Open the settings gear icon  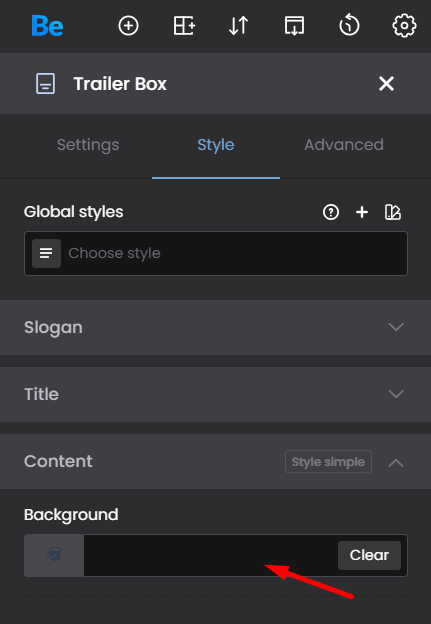point(404,26)
